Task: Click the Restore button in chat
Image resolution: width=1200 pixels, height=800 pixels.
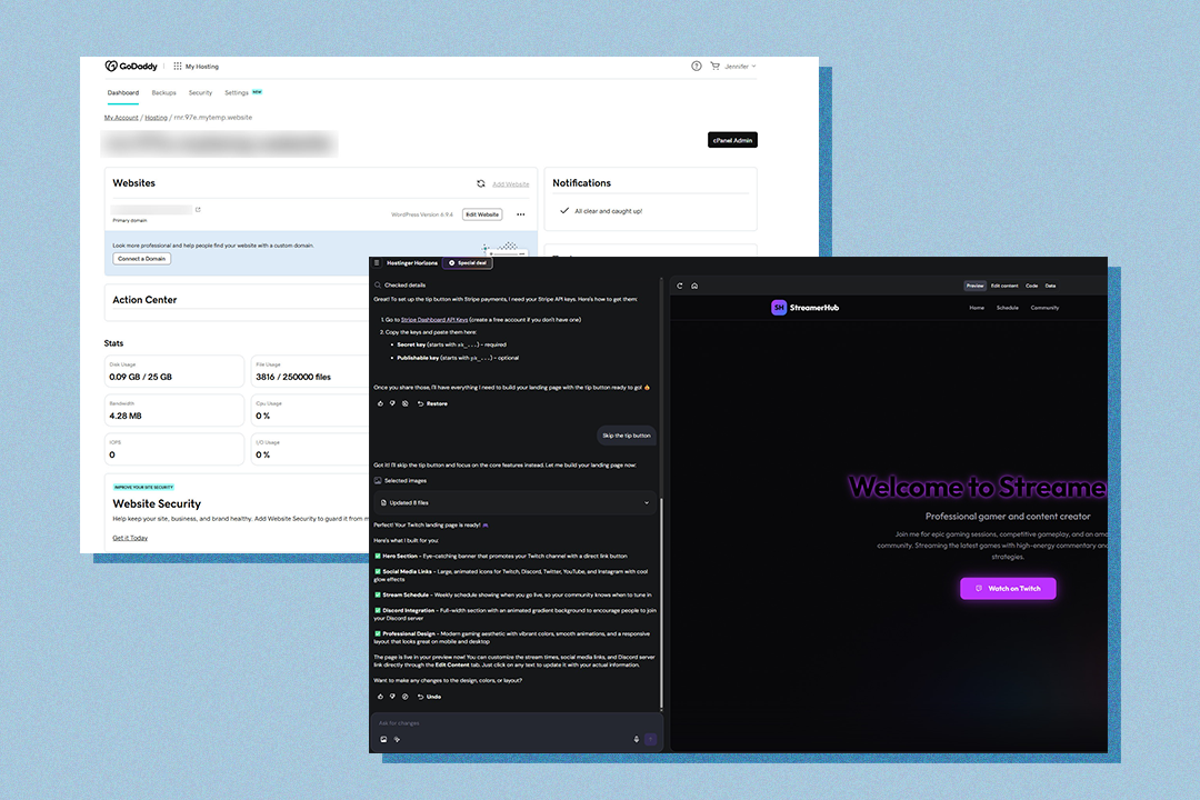Action: (433, 403)
